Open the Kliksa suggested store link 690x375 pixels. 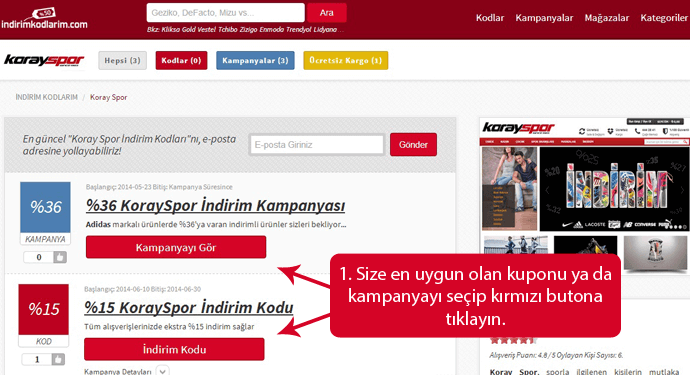pyautogui.click(x=171, y=29)
